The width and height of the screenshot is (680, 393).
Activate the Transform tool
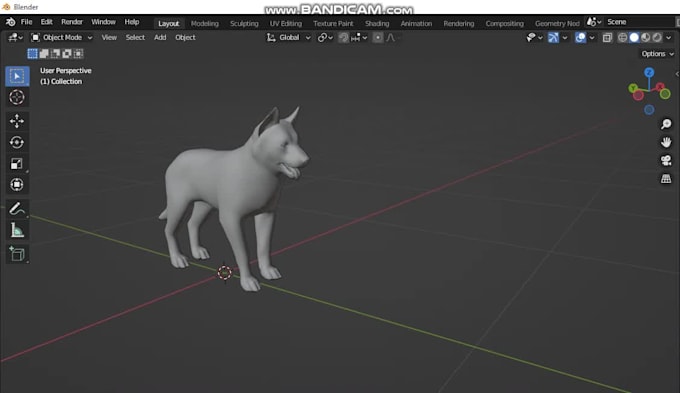[17, 185]
